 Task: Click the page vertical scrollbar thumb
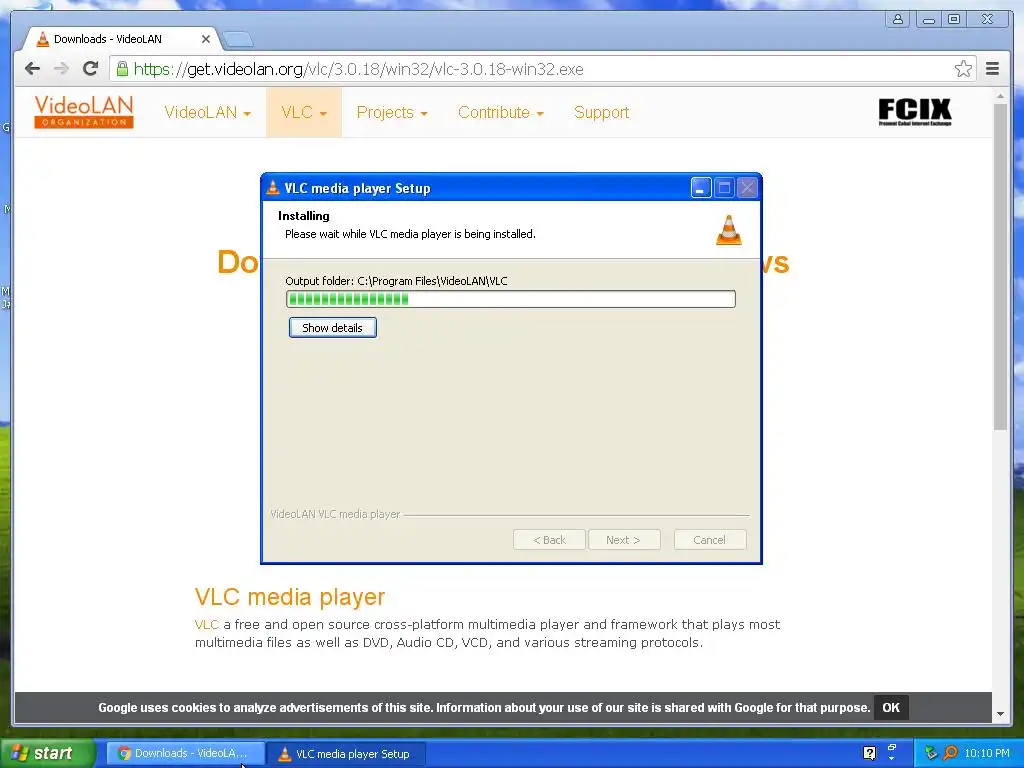pyautogui.click(x=1000, y=266)
